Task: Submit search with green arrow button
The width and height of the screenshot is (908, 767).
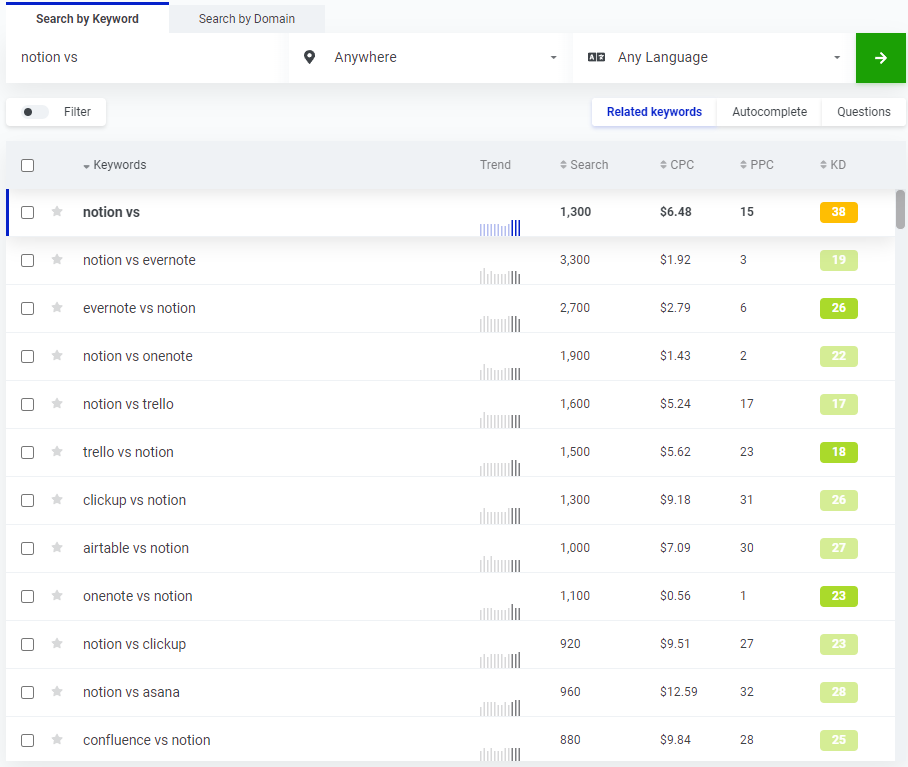Action: point(881,58)
